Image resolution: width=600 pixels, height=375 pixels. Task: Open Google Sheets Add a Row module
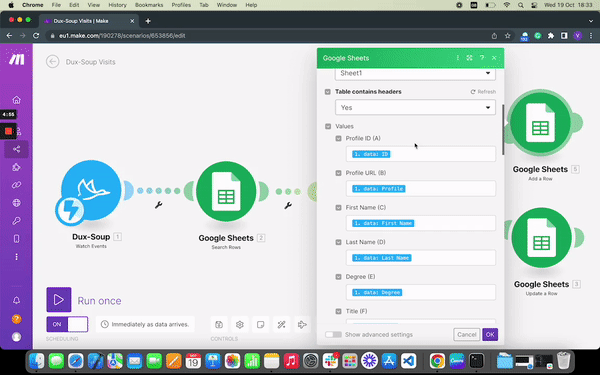[x=540, y=122]
